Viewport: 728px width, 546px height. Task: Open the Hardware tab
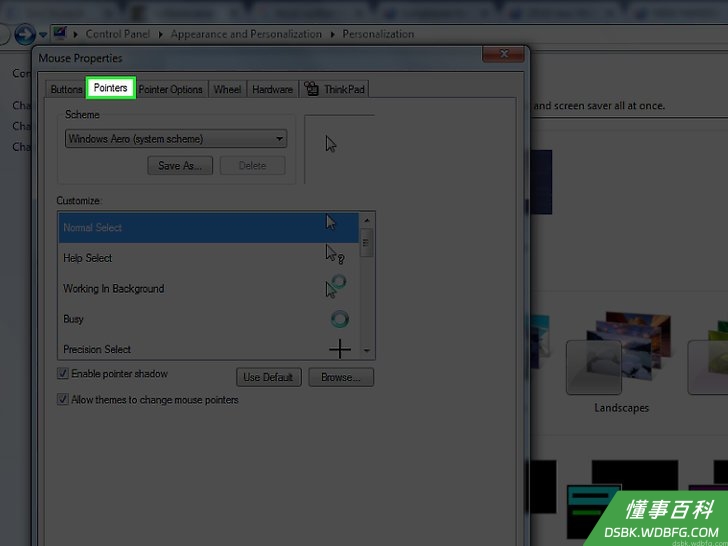(x=273, y=89)
